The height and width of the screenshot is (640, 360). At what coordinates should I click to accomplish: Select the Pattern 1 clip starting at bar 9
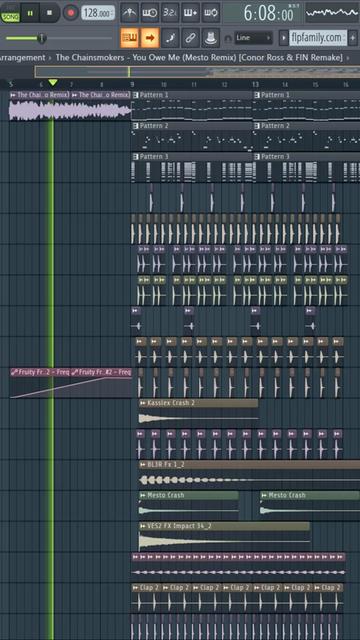click(x=192, y=106)
